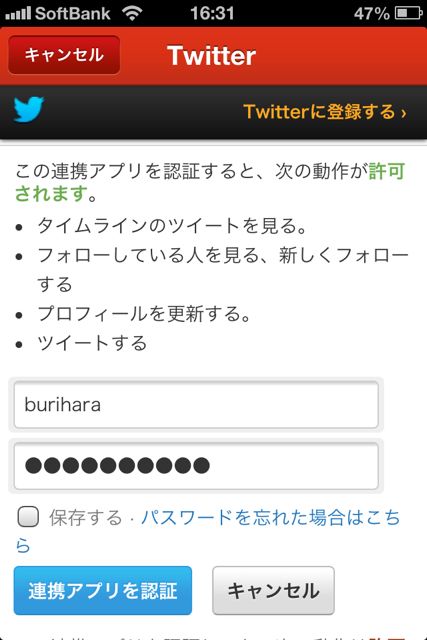Tap the Twitter title in header bar
Image resolution: width=427 pixels, height=640 pixels.
point(211,56)
